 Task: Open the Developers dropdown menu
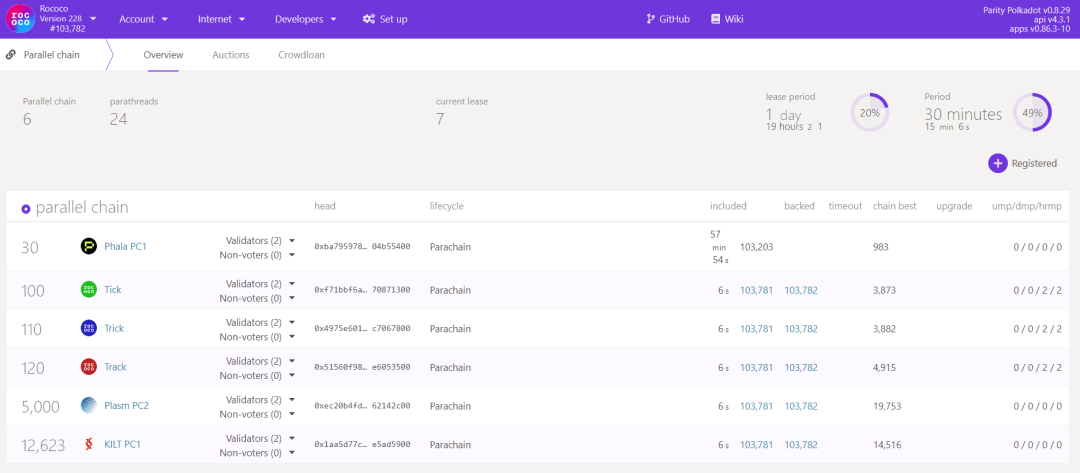(305, 19)
